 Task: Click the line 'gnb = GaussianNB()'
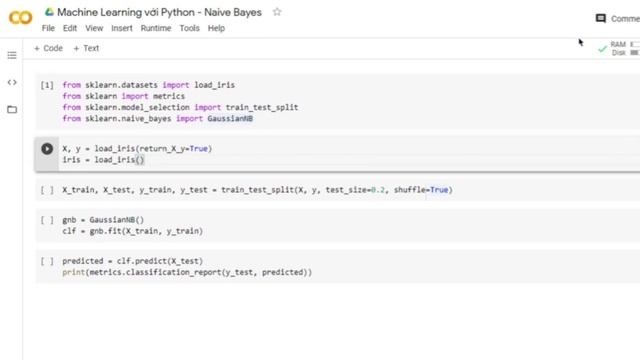[x=103, y=220]
